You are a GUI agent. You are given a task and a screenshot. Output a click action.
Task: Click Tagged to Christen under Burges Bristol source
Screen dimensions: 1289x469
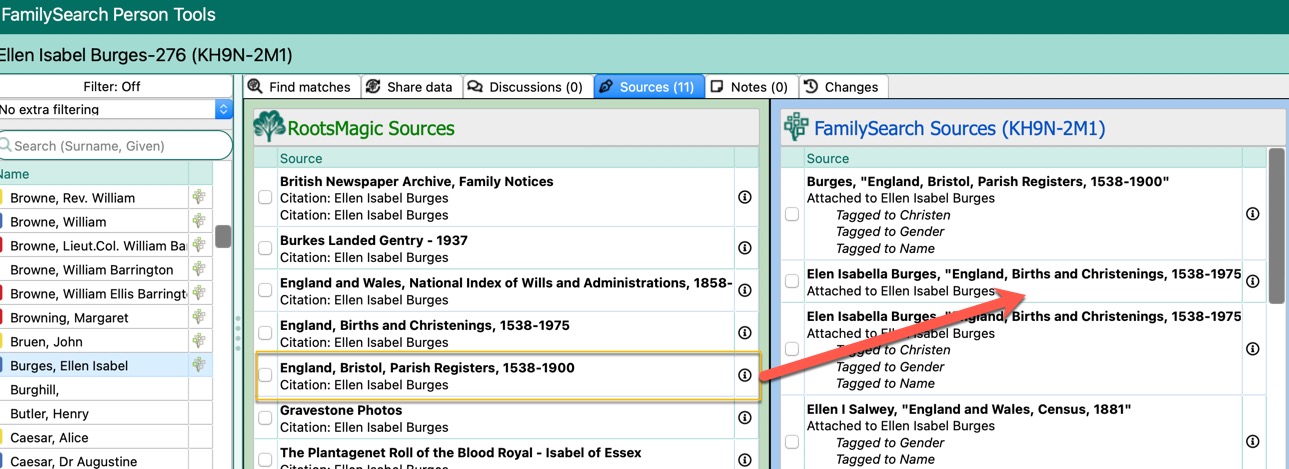893,215
